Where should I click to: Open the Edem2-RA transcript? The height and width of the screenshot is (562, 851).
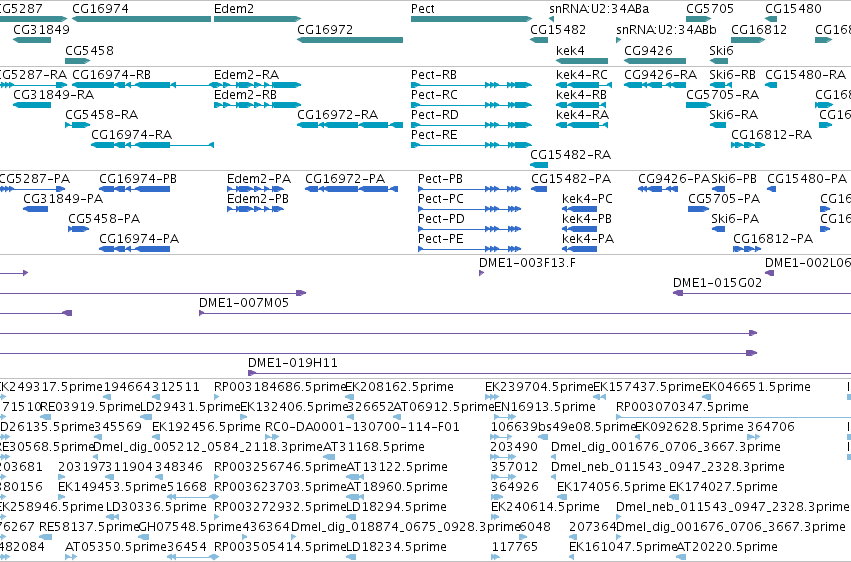(258, 85)
